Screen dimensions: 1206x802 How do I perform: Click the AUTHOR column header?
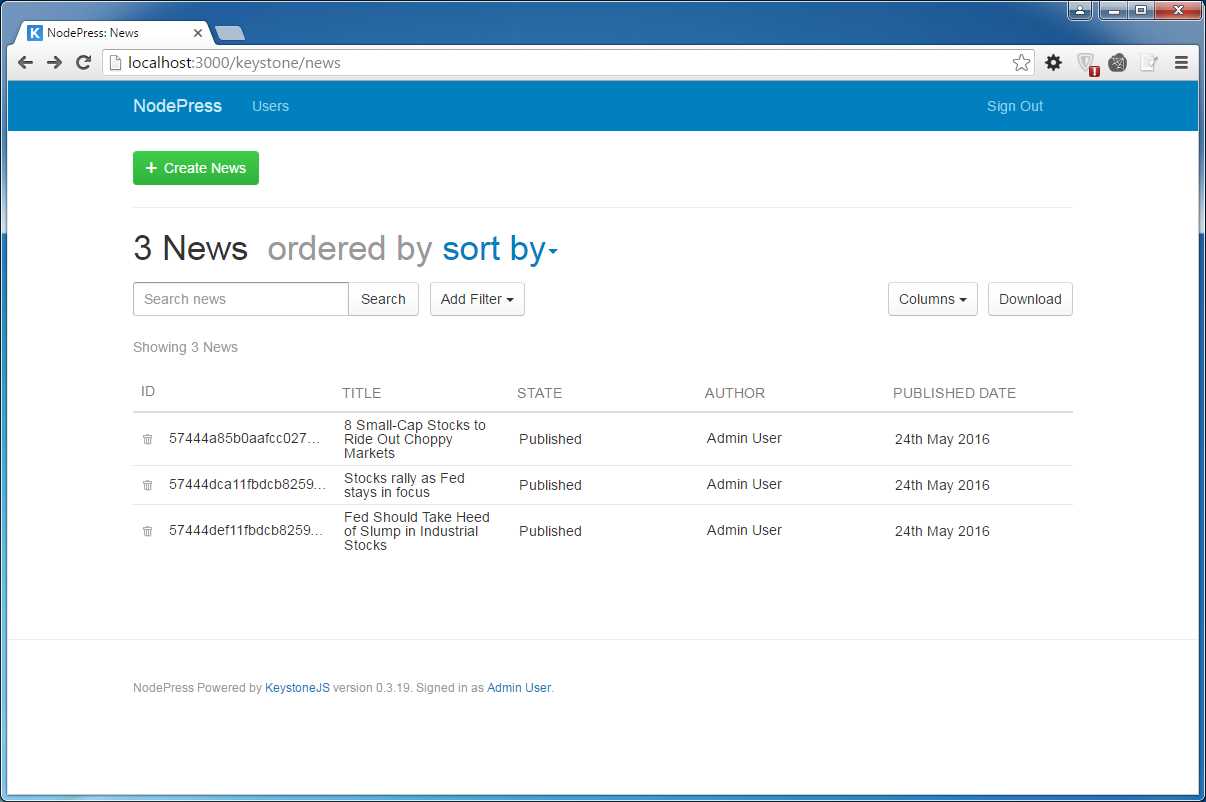[735, 393]
